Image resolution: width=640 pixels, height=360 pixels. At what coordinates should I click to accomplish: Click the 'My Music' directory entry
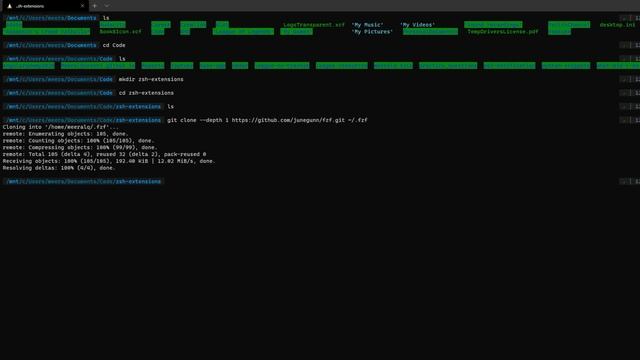coord(367,25)
